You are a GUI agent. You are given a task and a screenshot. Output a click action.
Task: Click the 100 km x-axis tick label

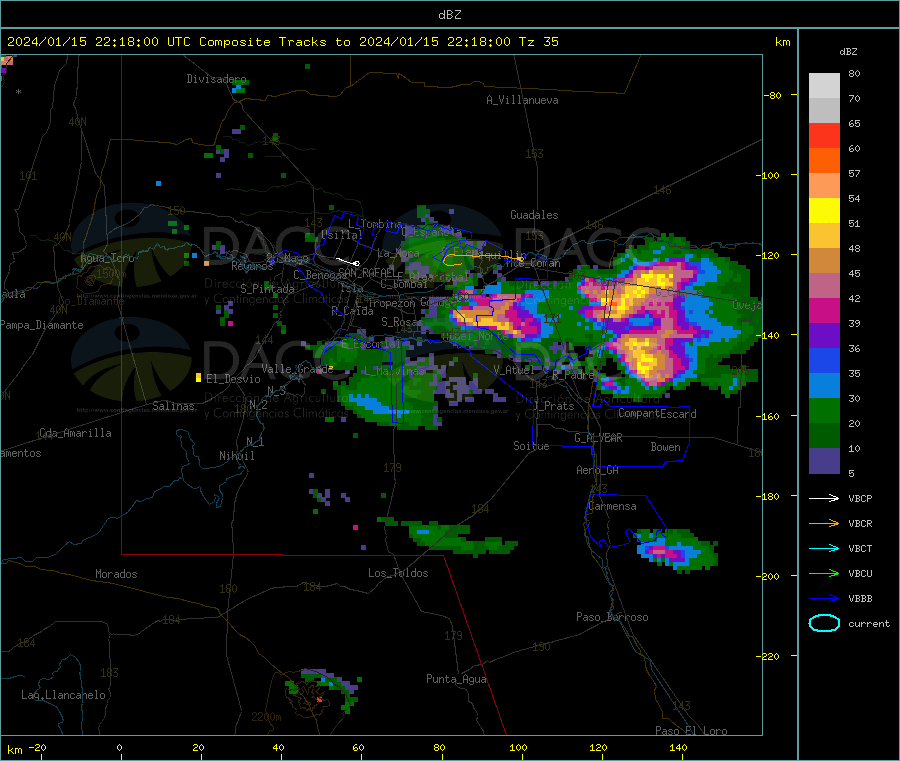click(x=518, y=747)
